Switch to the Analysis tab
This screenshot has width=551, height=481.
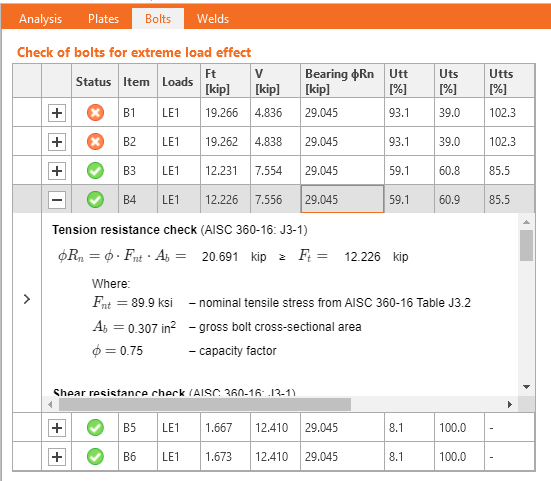[40, 19]
